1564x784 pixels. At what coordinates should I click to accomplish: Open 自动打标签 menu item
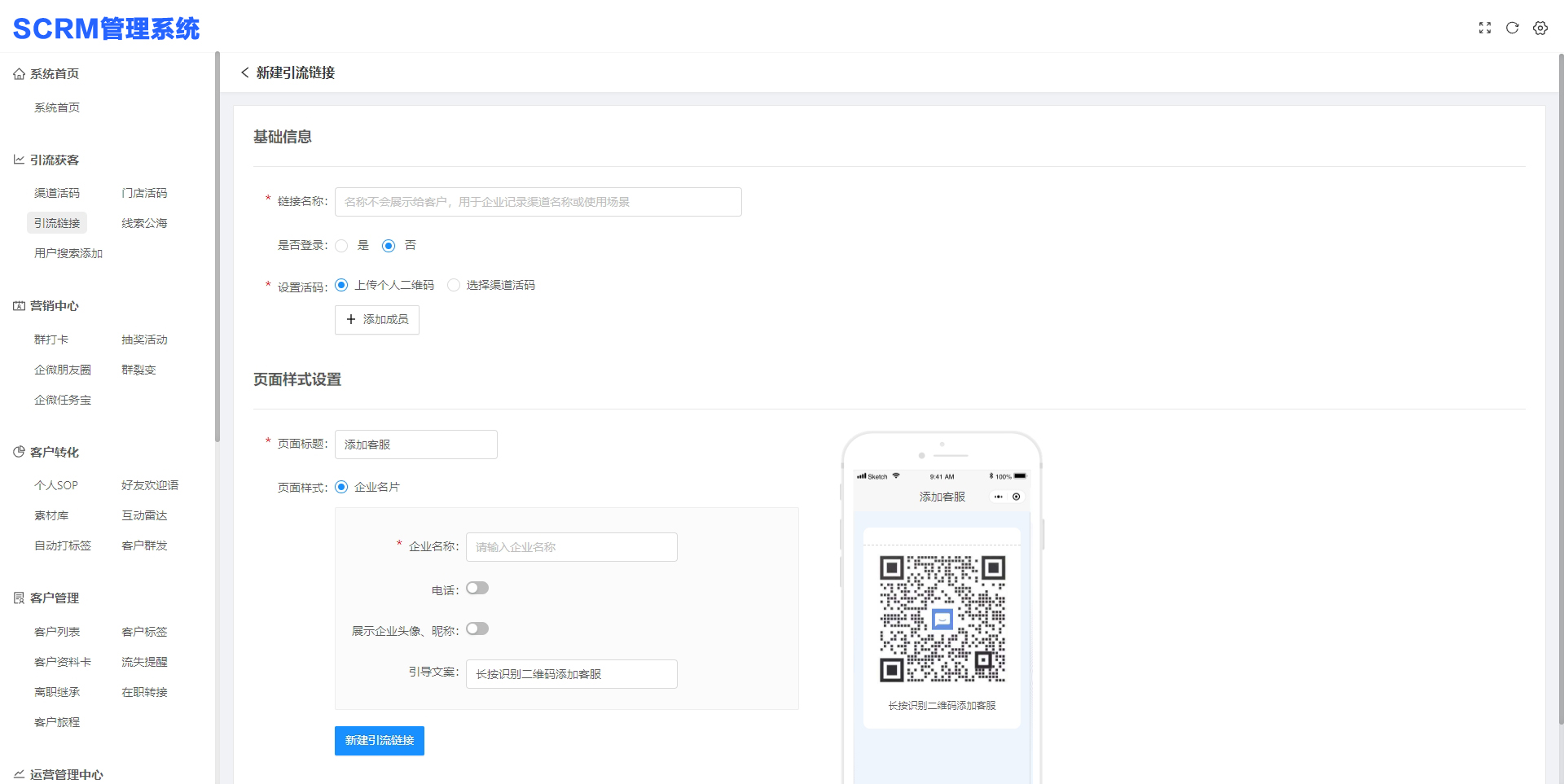(63, 545)
